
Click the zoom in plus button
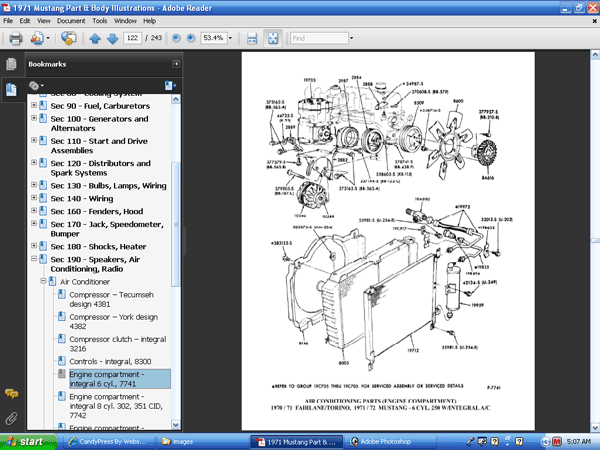(191, 38)
